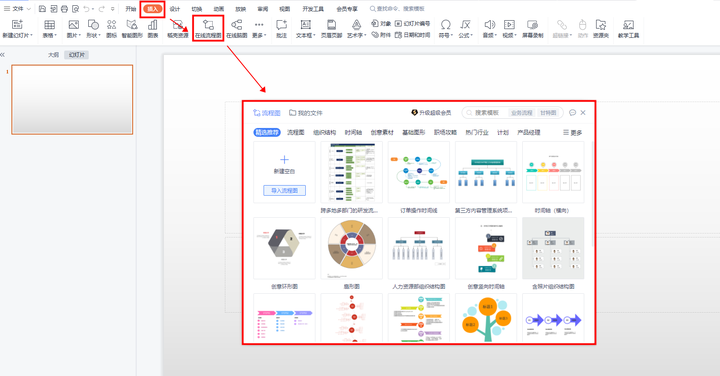This screenshot has width=720, height=376.
Task: Select the 产品经理 category
Action: pyautogui.click(x=529, y=132)
